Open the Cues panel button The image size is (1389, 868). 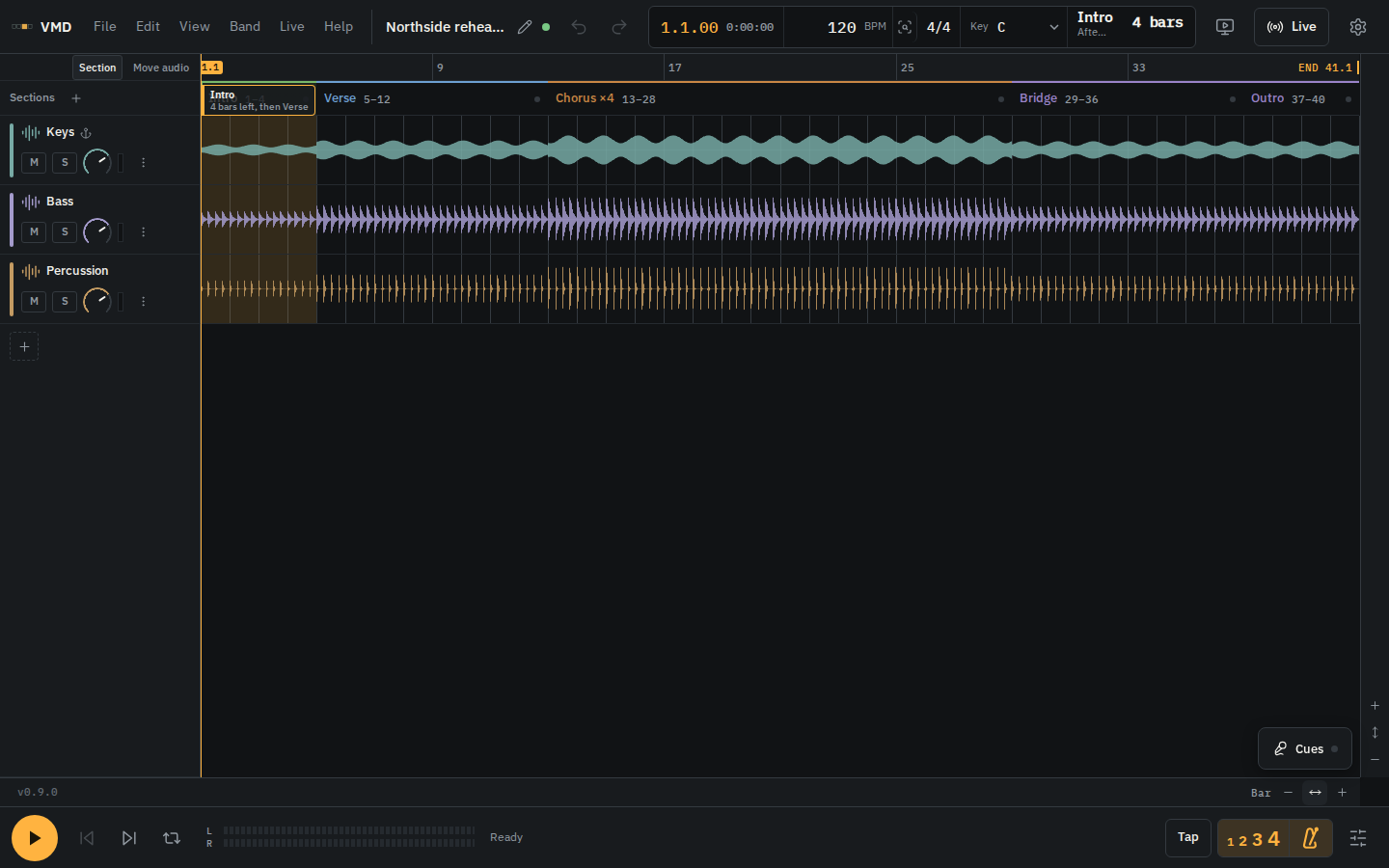[x=1305, y=748]
